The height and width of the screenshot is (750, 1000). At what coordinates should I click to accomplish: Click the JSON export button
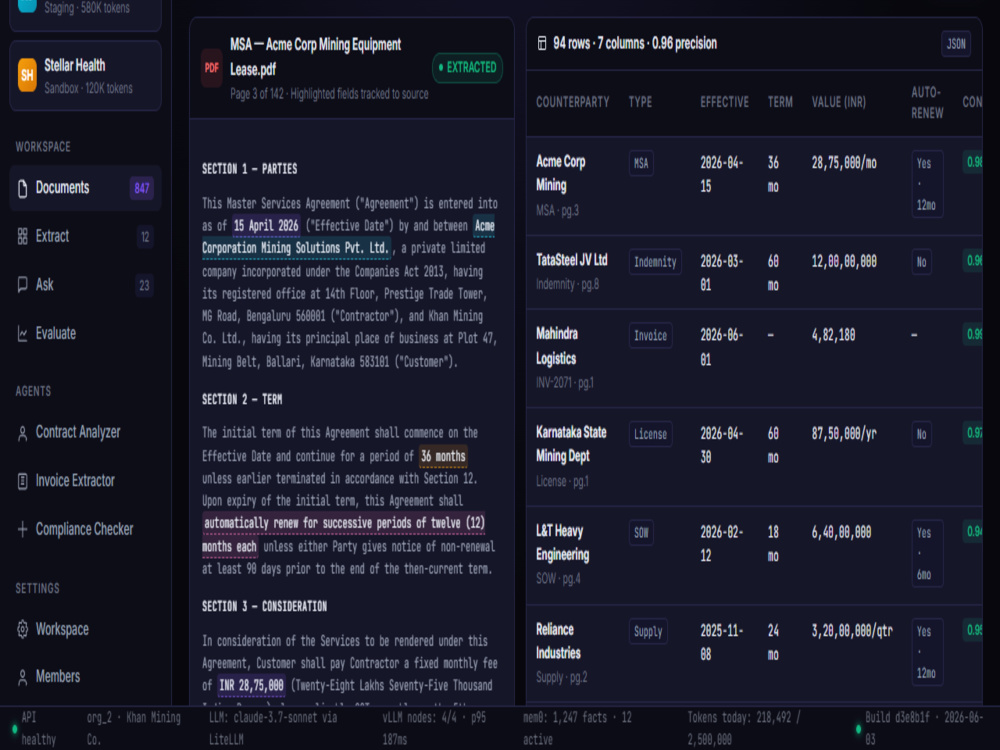pyautogui.click(x=955, y=44)
